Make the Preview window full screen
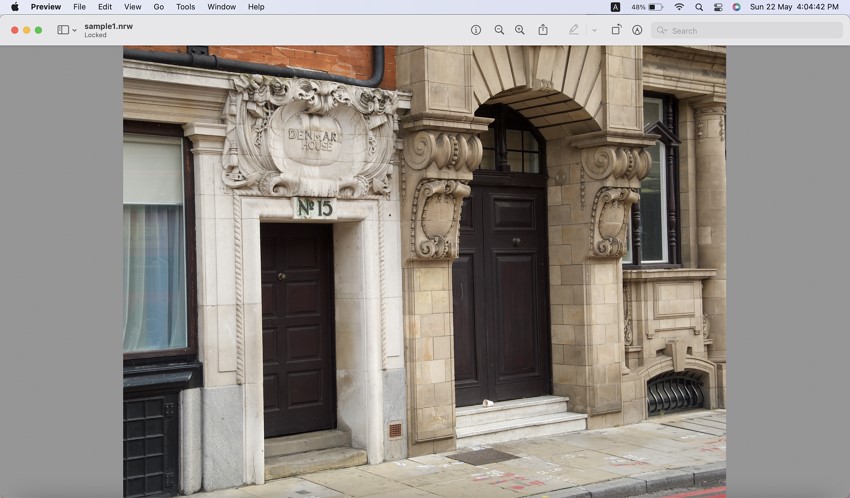This screenshot has width=850, height=498. tap(38, 30)
